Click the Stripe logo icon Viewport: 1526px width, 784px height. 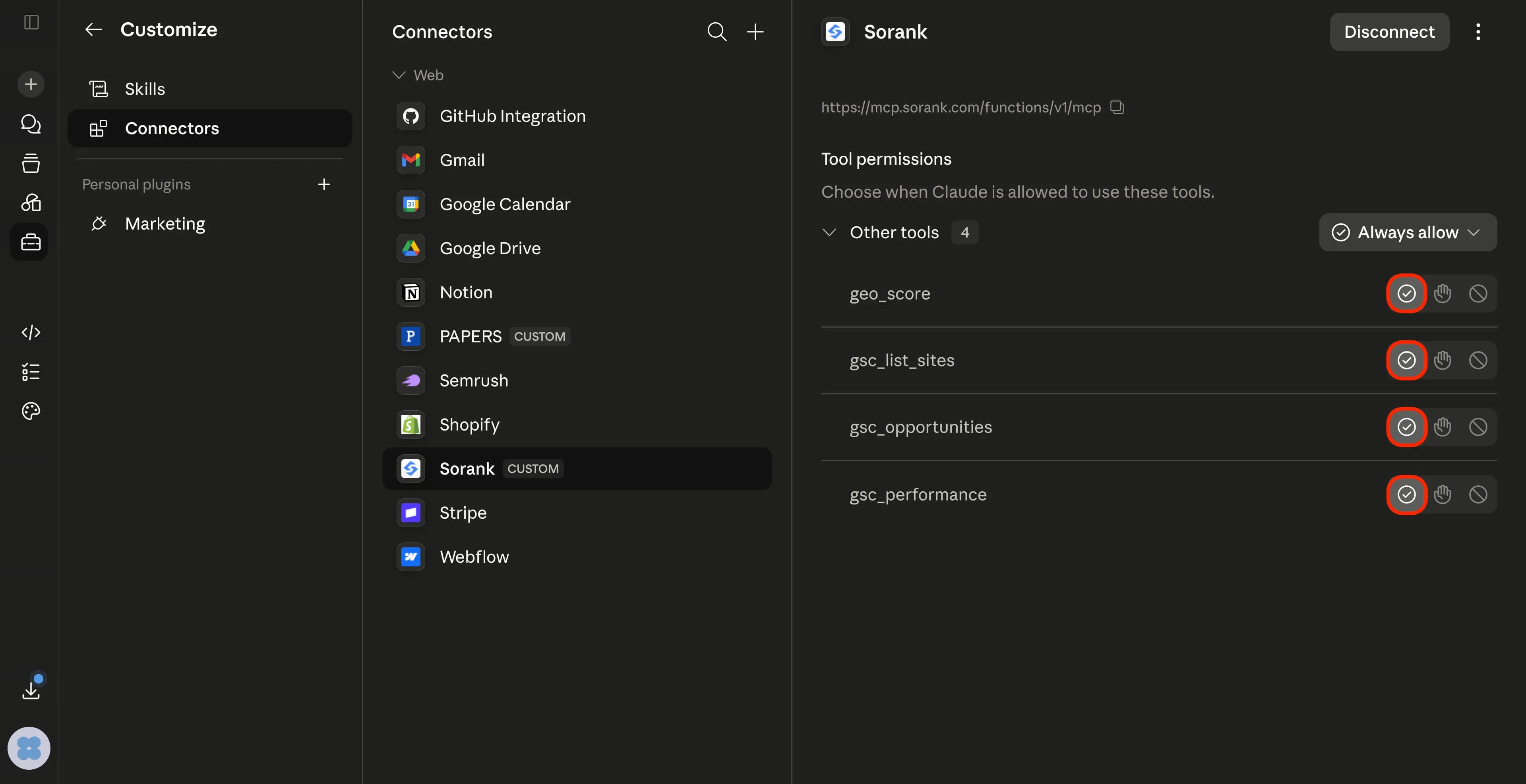pos(411,513)
